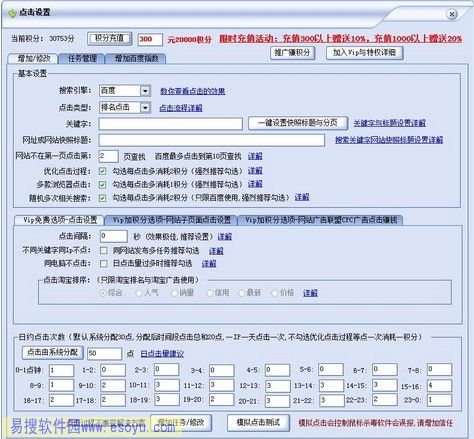The height and width of the screenshot is (439, 474).
Task: Switch to the 任务管理 tab
Action: coord(82,59)
